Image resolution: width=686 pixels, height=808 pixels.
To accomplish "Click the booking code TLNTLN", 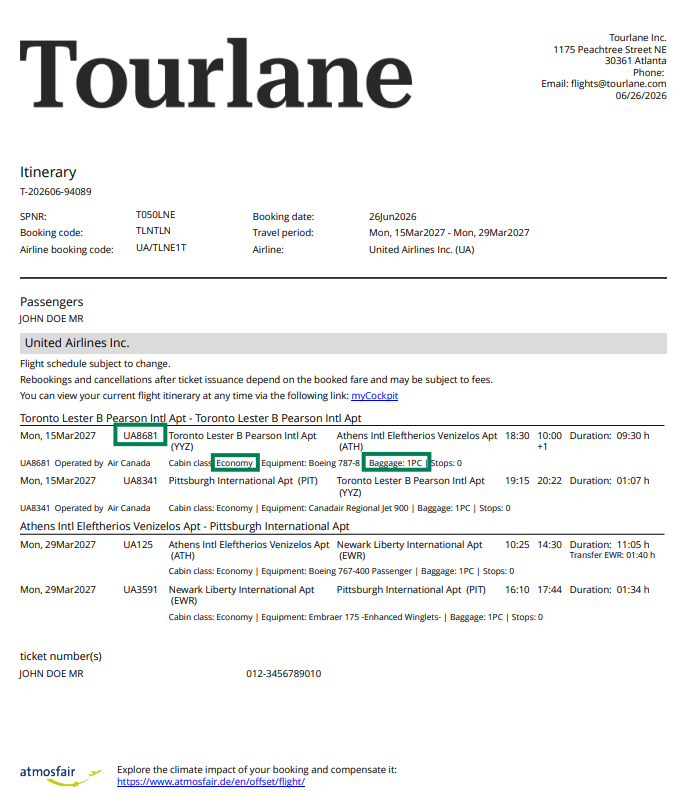I will 153,231.
